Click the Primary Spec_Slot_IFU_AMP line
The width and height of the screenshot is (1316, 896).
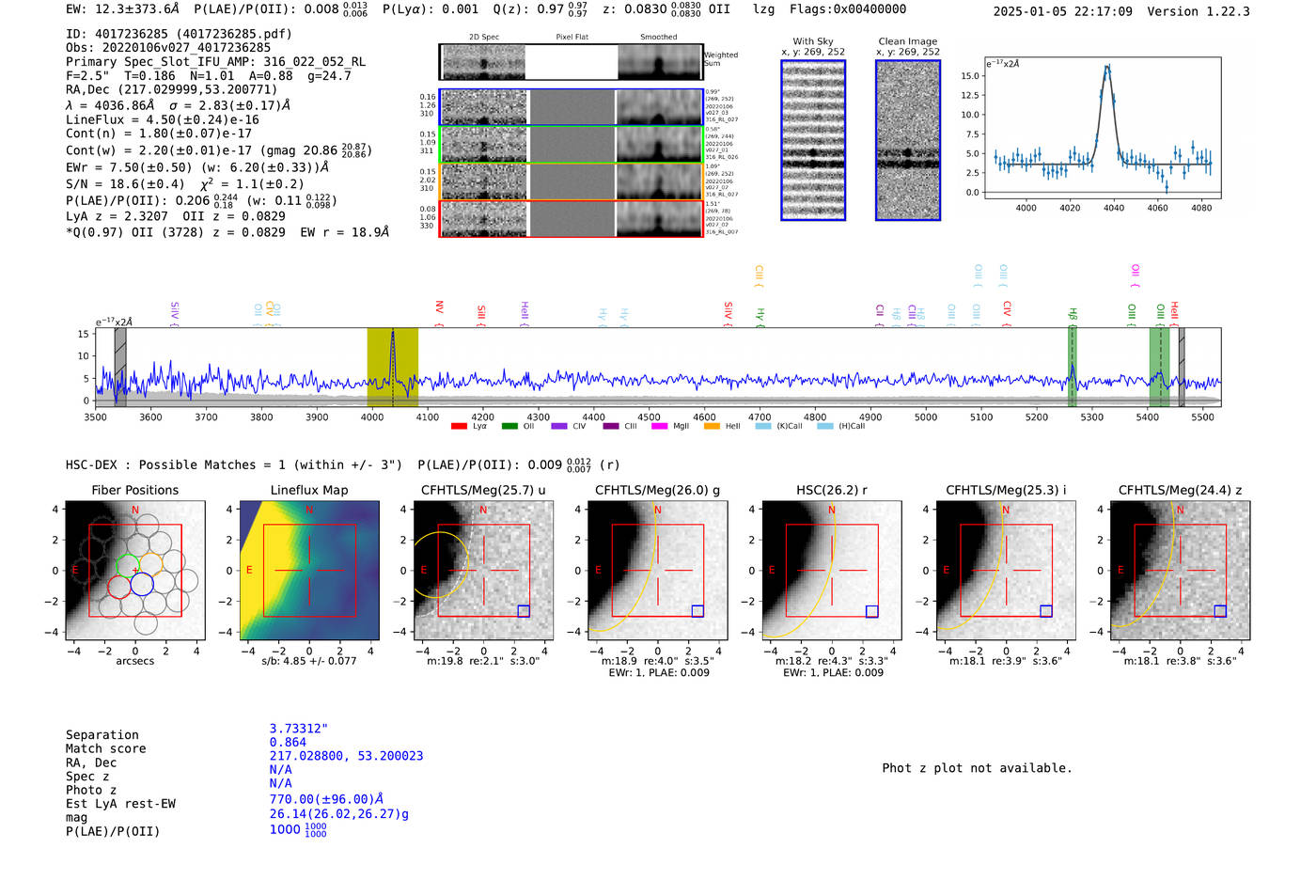click(215, 61)
